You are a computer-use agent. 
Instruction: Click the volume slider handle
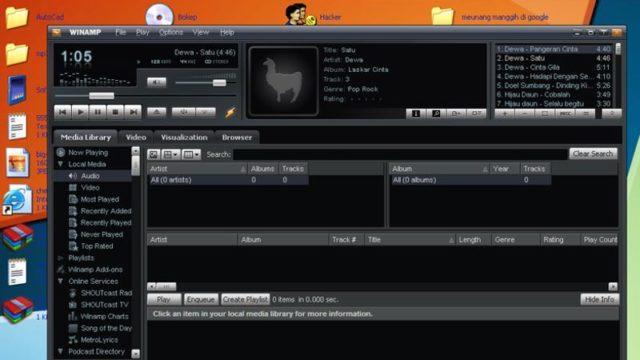tap(220, 83)
